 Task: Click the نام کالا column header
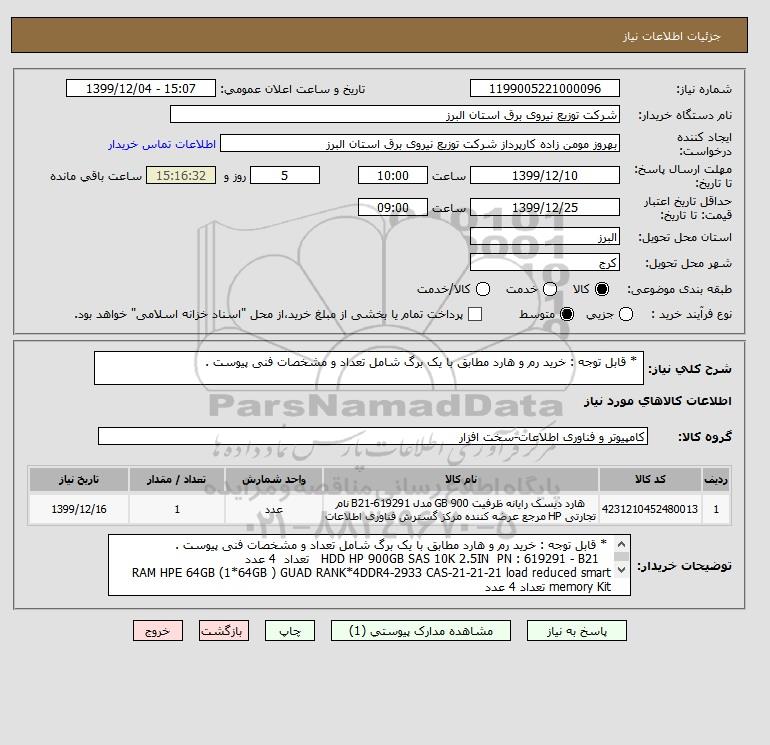(461, 479)
